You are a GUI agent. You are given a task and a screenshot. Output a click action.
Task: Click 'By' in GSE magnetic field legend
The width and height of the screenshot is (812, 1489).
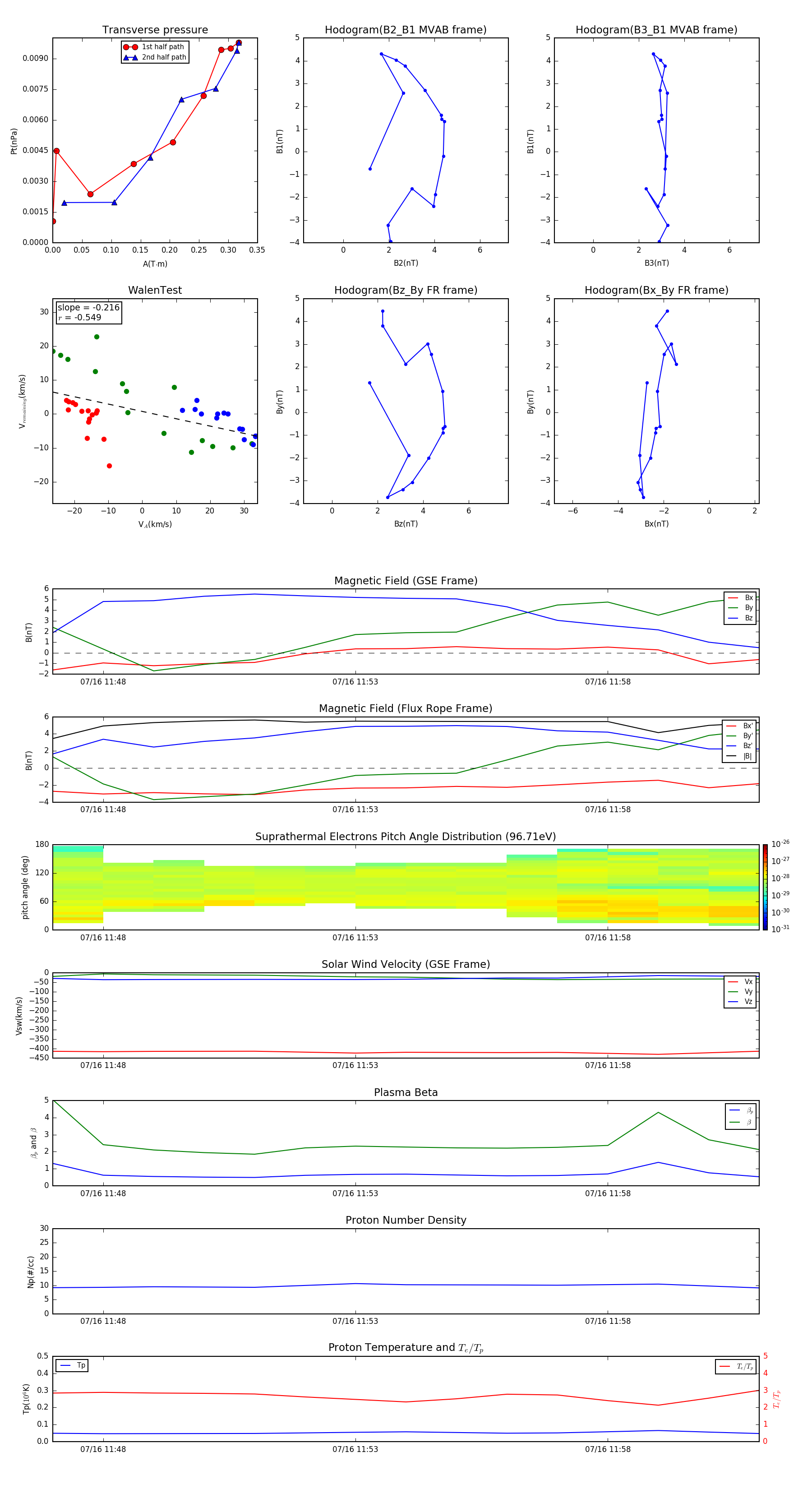click(x=748, y=607)
